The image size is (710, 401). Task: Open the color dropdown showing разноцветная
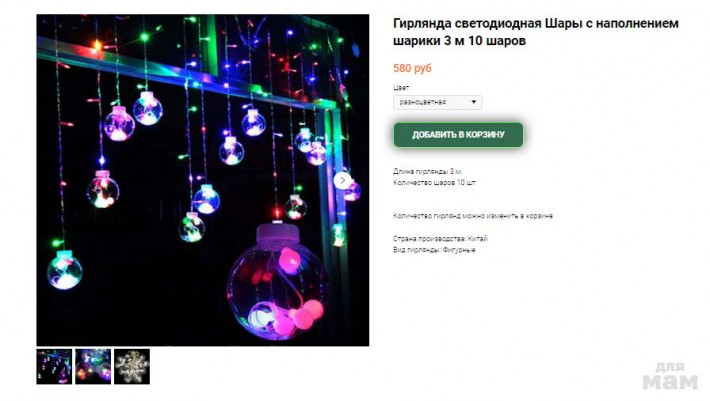437,102
